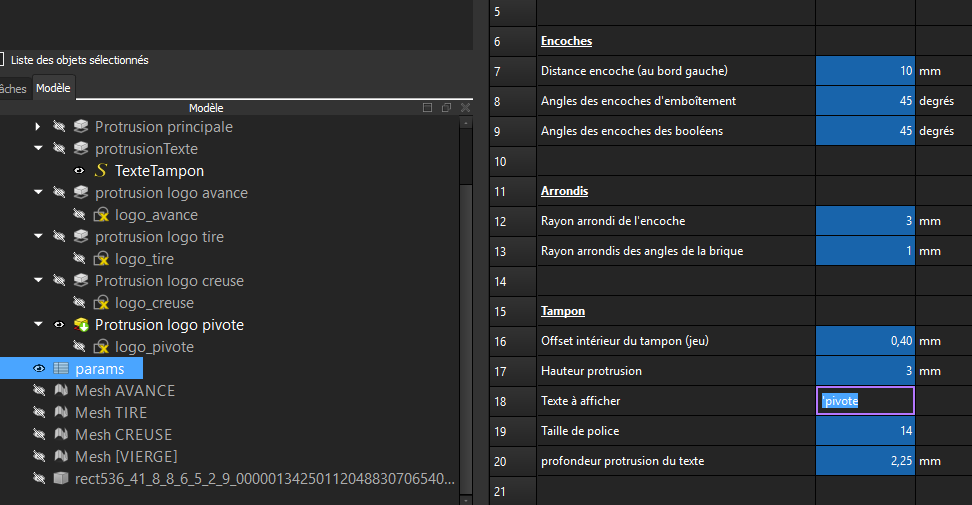The image size is (972, 505).
Task: Hide Protrusion logo pivote via eye icon
Action: pos(59,325)
